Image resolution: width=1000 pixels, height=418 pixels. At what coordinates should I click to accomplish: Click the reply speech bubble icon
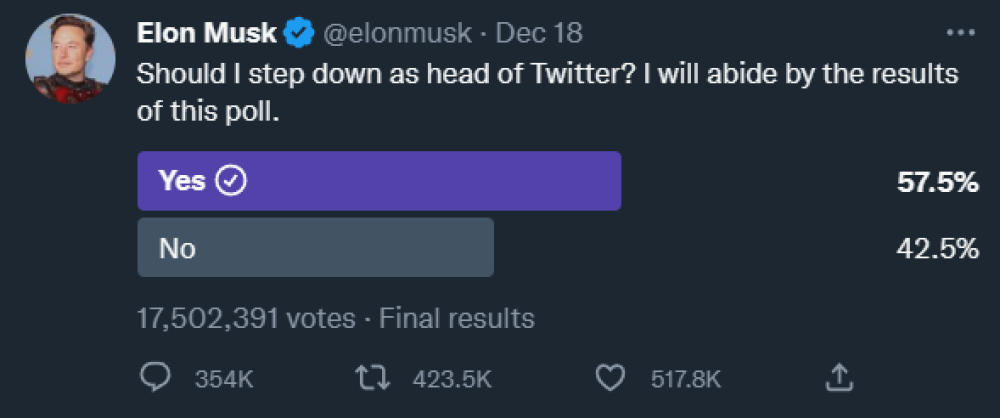point(156,378)
